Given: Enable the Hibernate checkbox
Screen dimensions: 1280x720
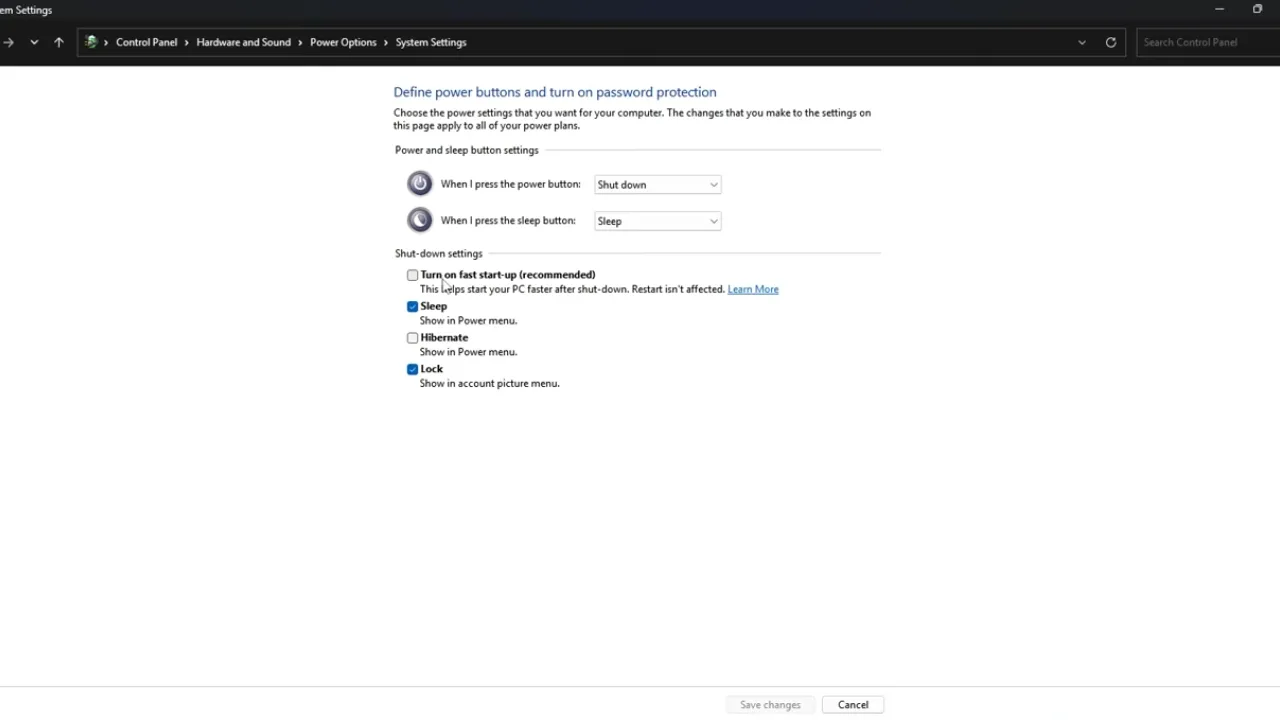Looking at the screenshot, I should tap(412, 337).
